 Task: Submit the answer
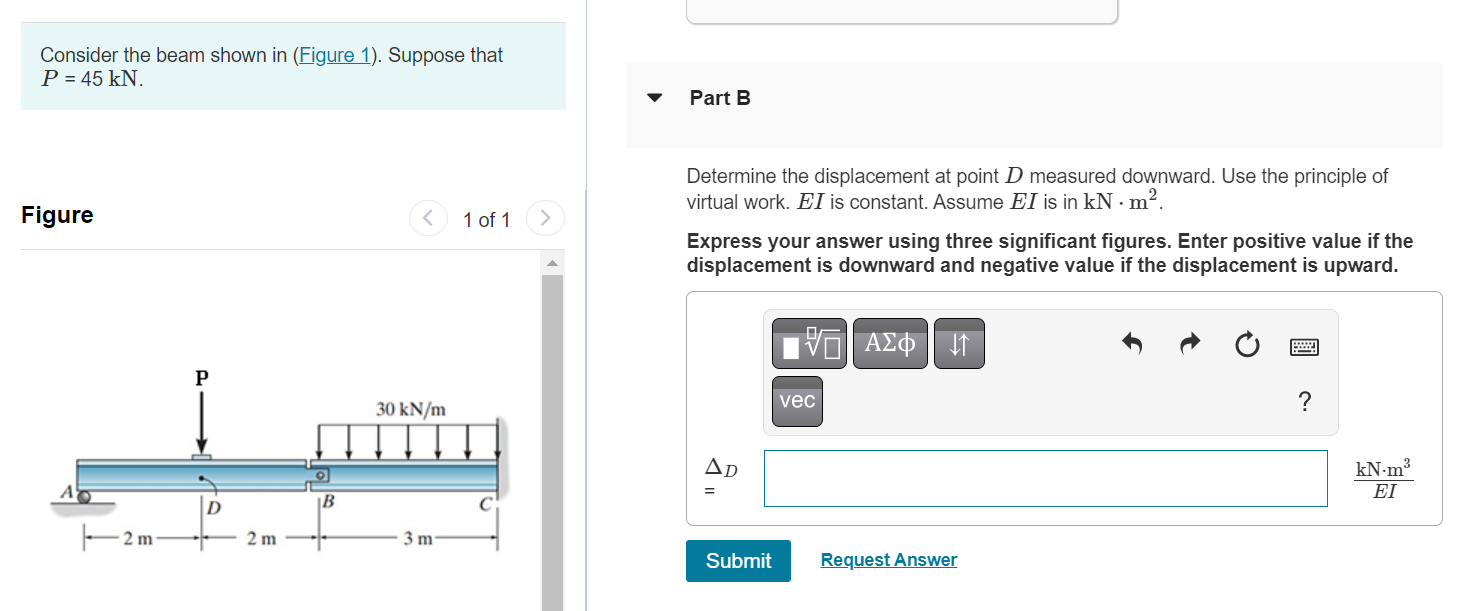pos(738,560)
